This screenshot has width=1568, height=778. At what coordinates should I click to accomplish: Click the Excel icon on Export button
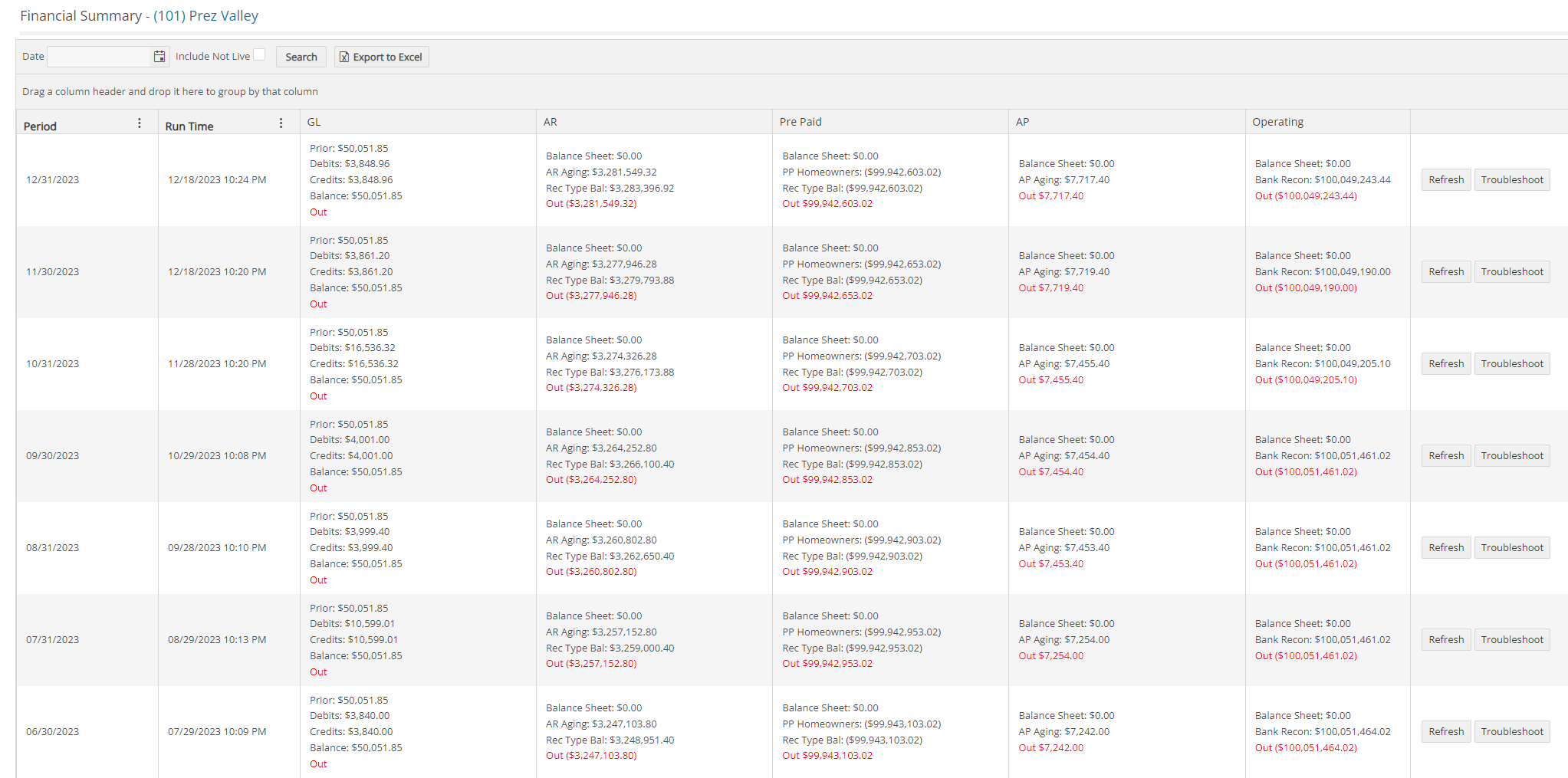point(344,56)
